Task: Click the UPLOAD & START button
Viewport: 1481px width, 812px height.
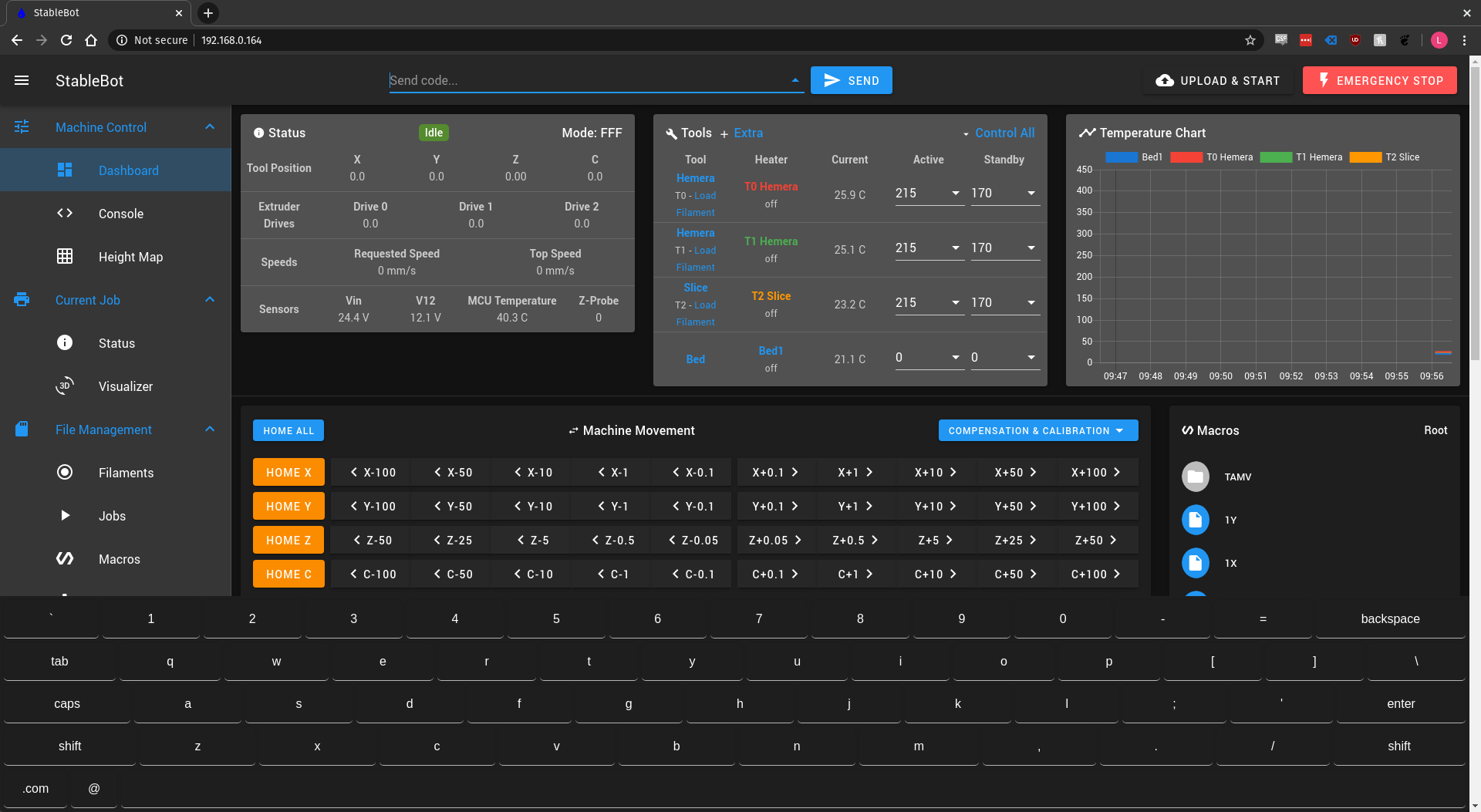Action: coord(1218,80)
